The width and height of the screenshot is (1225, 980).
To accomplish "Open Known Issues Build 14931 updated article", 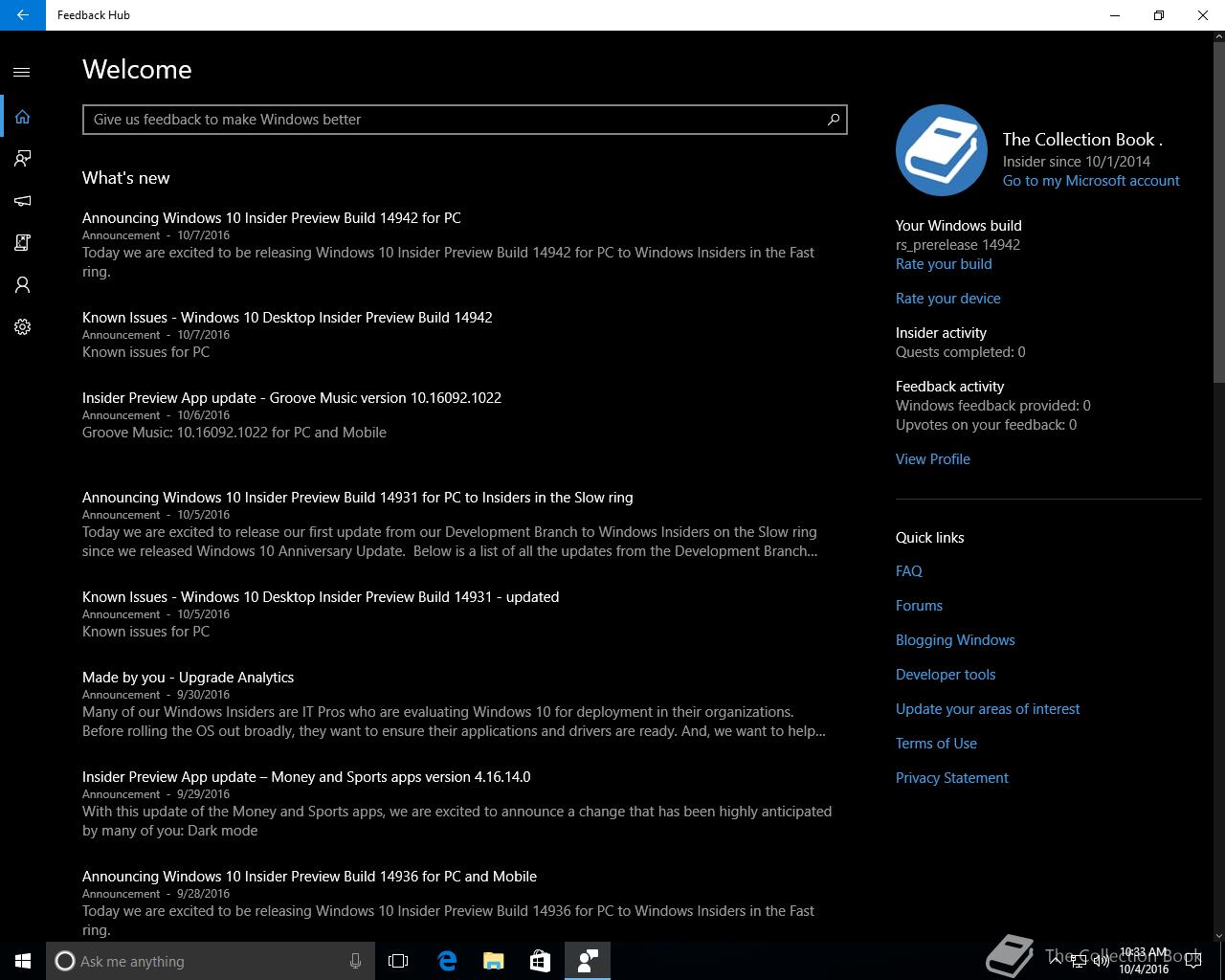I will tap(321, 597).
